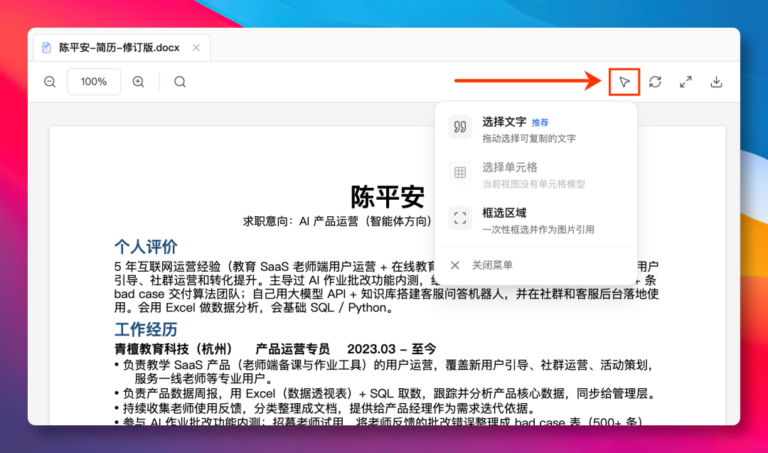Image resolution: width=768 pixels, height=453 pixels.
Task: Choose 框选区域 menu option
Action: tap(536, 220)
